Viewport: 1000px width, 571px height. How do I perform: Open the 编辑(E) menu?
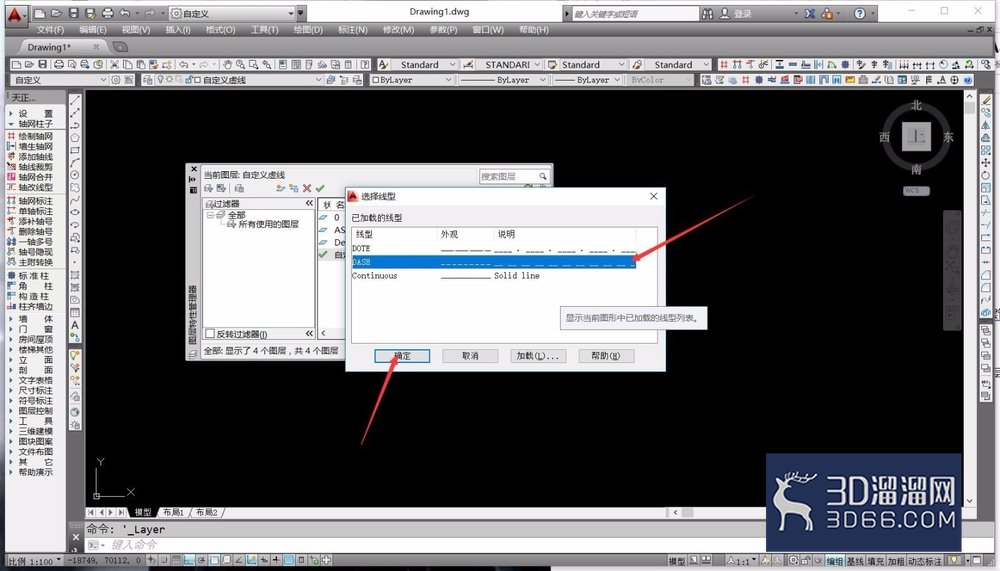pyautogui.click(x=92, y=29)
